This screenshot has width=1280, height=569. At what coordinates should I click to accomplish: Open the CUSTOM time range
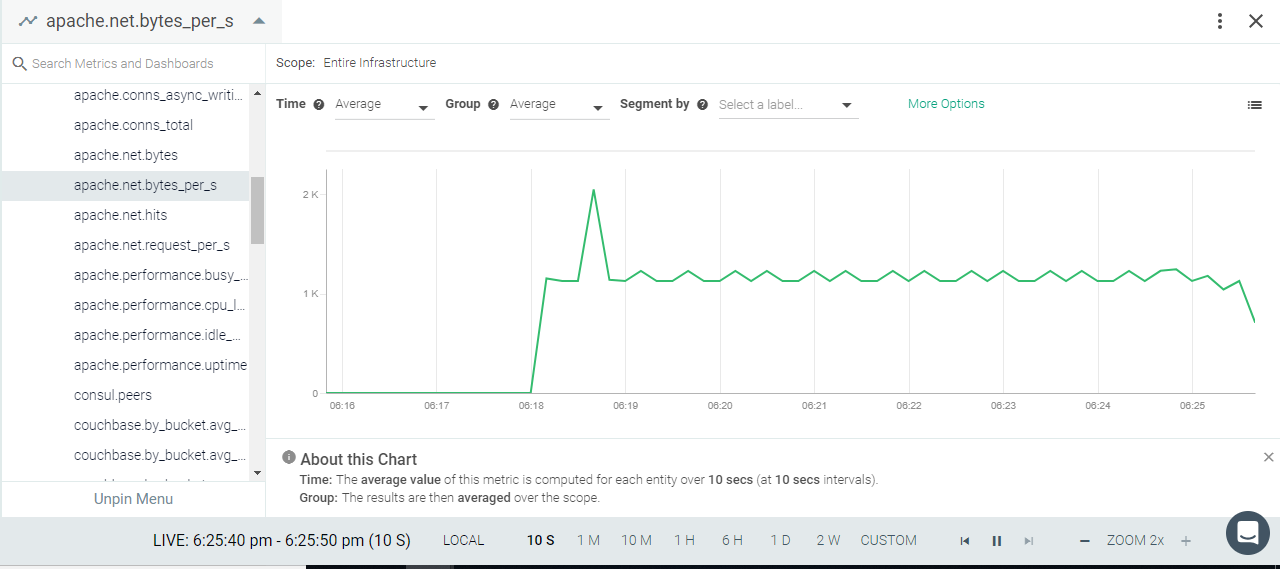click(888, 540)
